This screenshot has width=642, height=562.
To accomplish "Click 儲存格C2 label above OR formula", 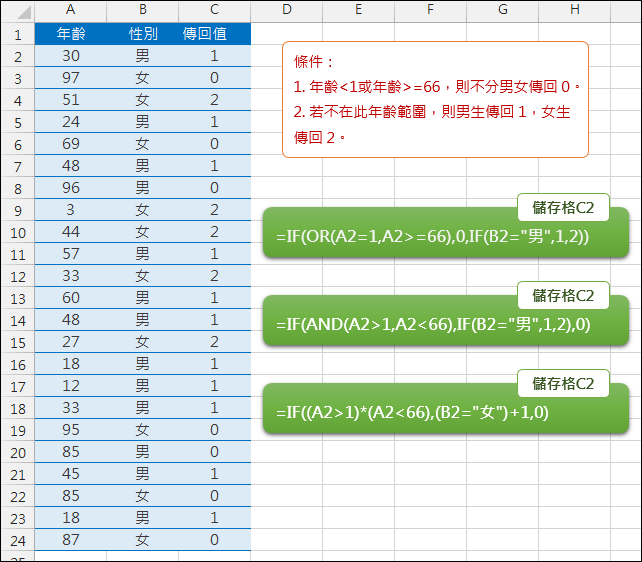I will (563, 208).
